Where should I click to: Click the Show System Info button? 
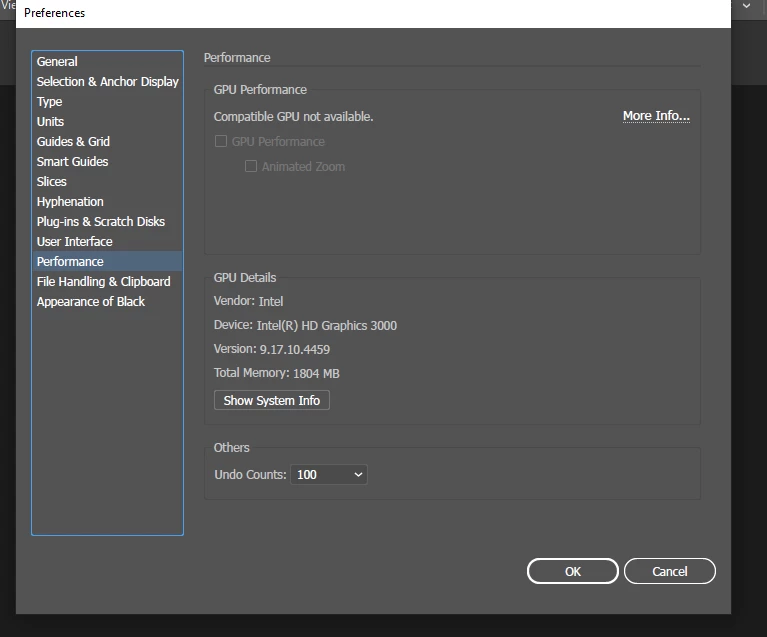(271, 400)
